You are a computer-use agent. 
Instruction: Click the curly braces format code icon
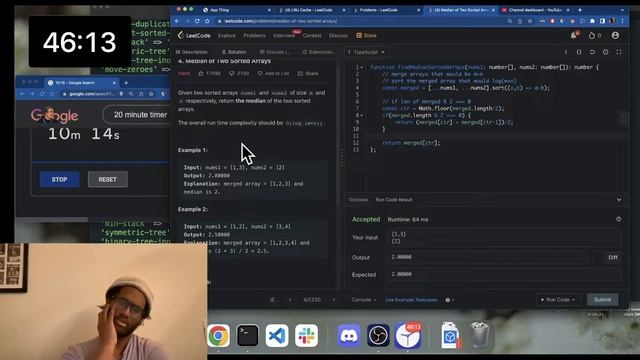579,52
